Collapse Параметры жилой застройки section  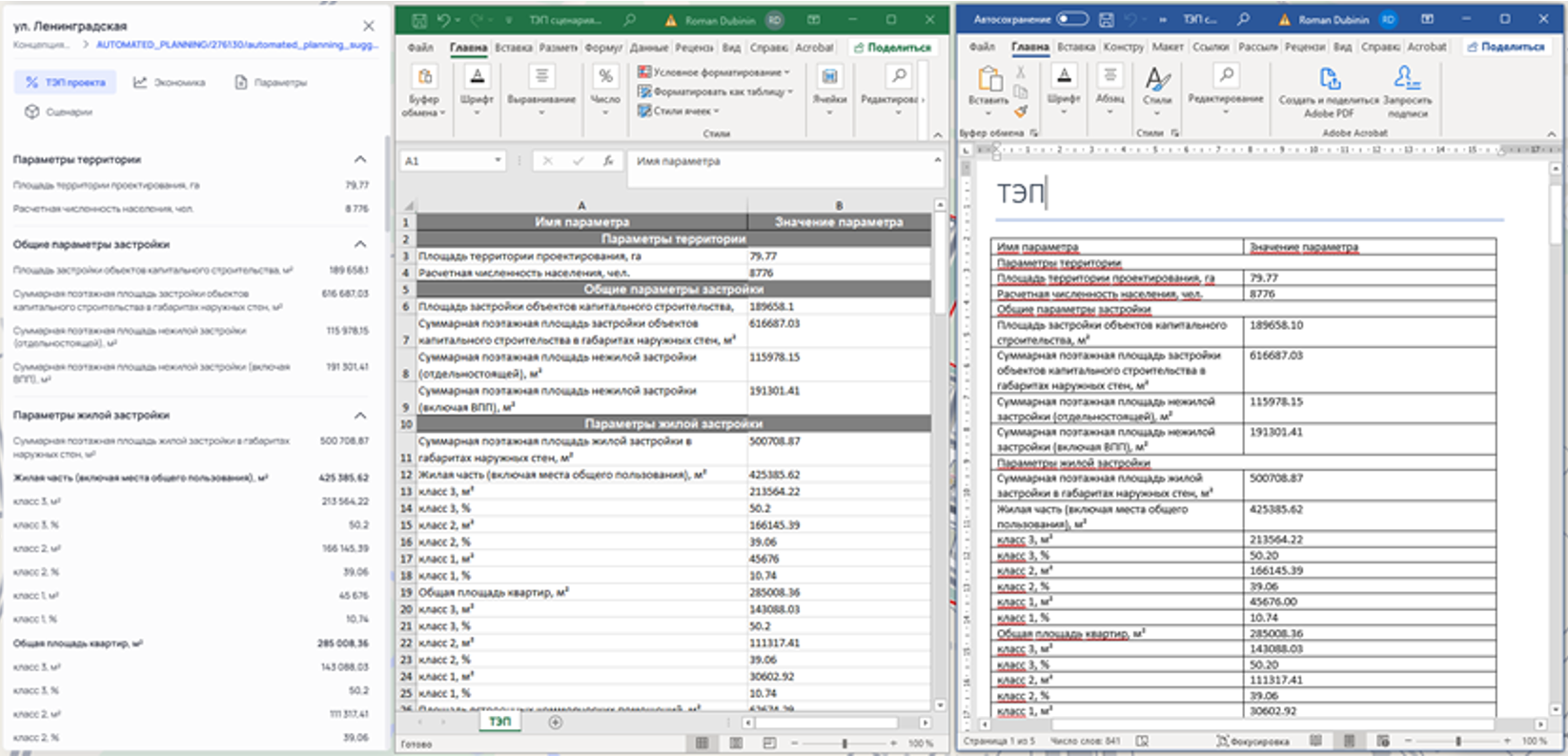pos(360,415)
